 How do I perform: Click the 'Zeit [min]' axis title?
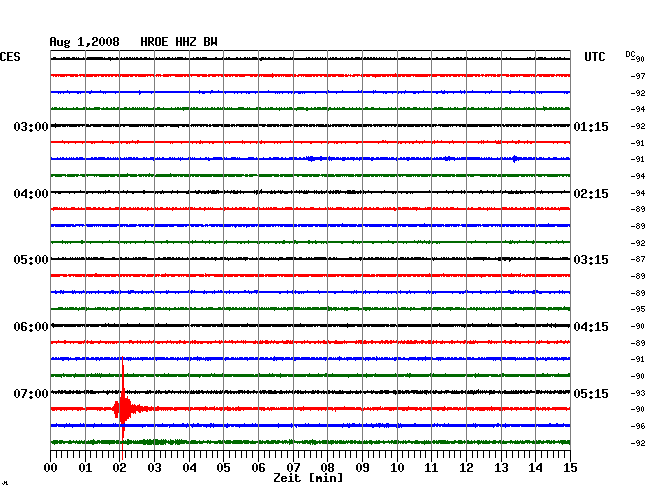pos(308,478)
